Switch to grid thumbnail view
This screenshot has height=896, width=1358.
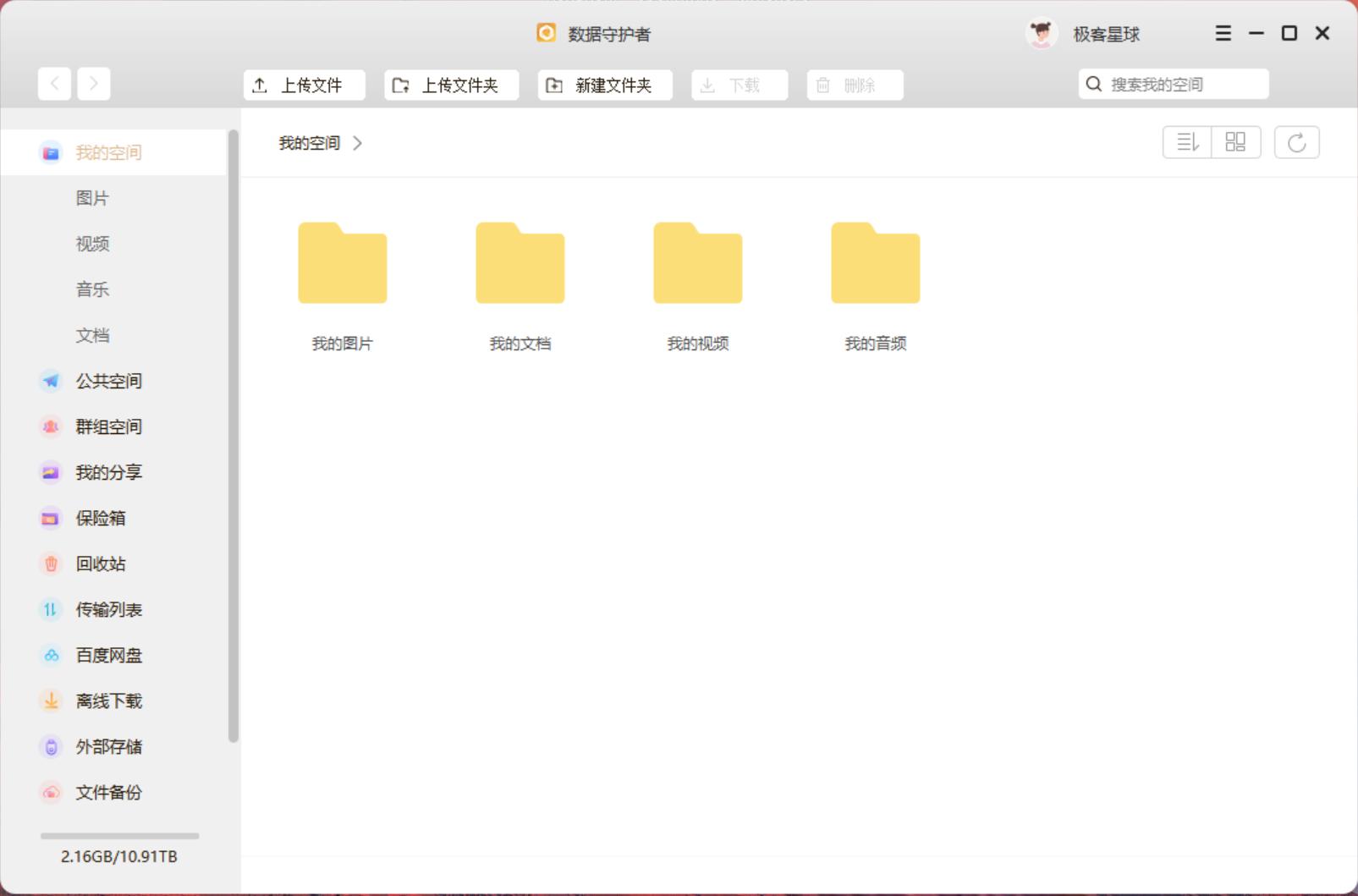point(1236,142)
